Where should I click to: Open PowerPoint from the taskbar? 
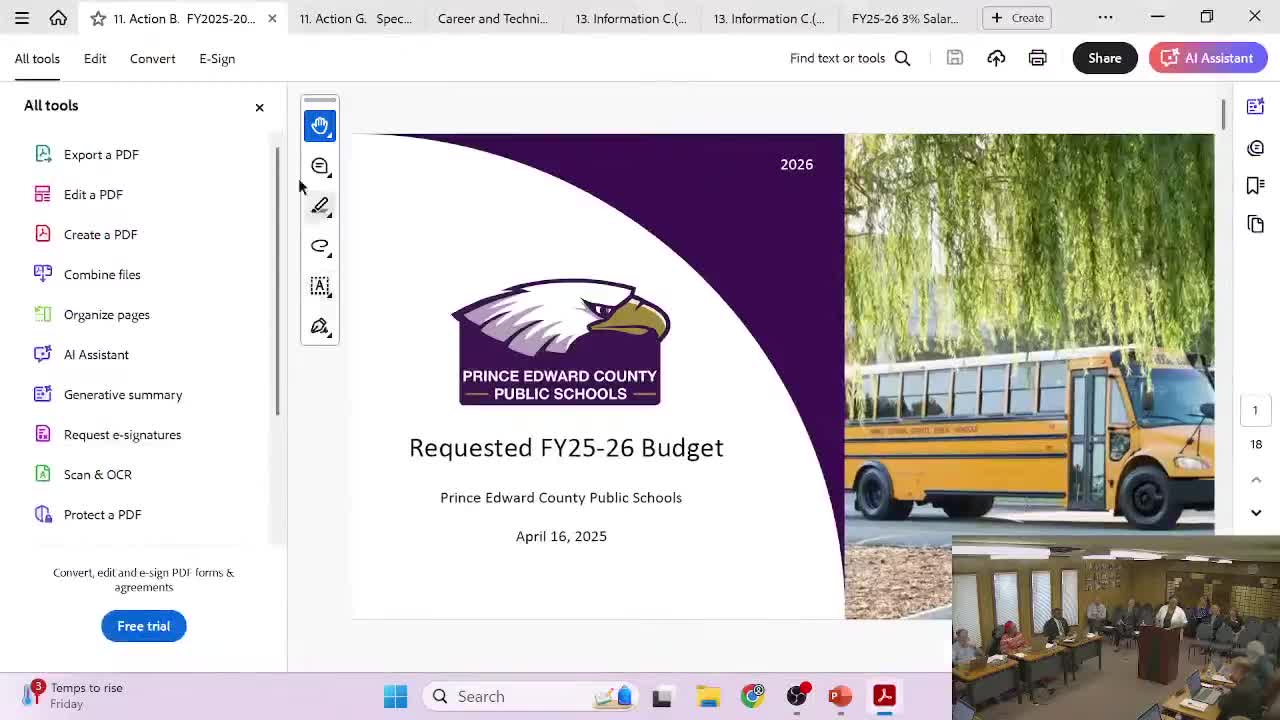click(x=840, y=696)
